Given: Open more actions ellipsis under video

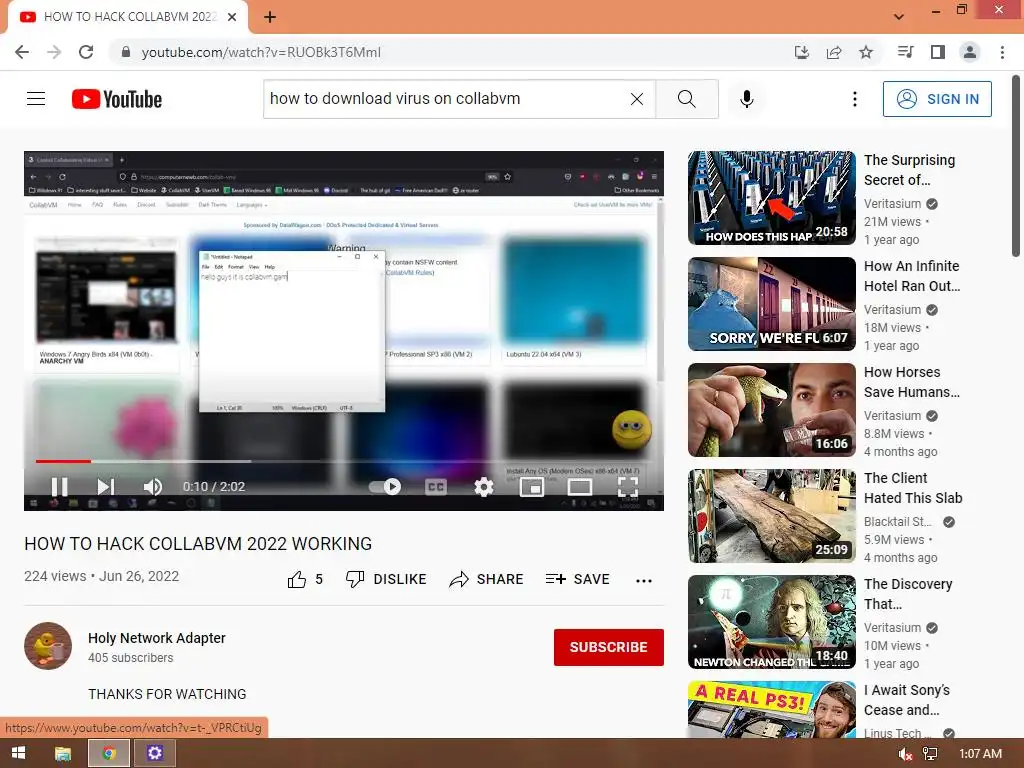Looking at the screenshot, I should (x=644, y=581).
